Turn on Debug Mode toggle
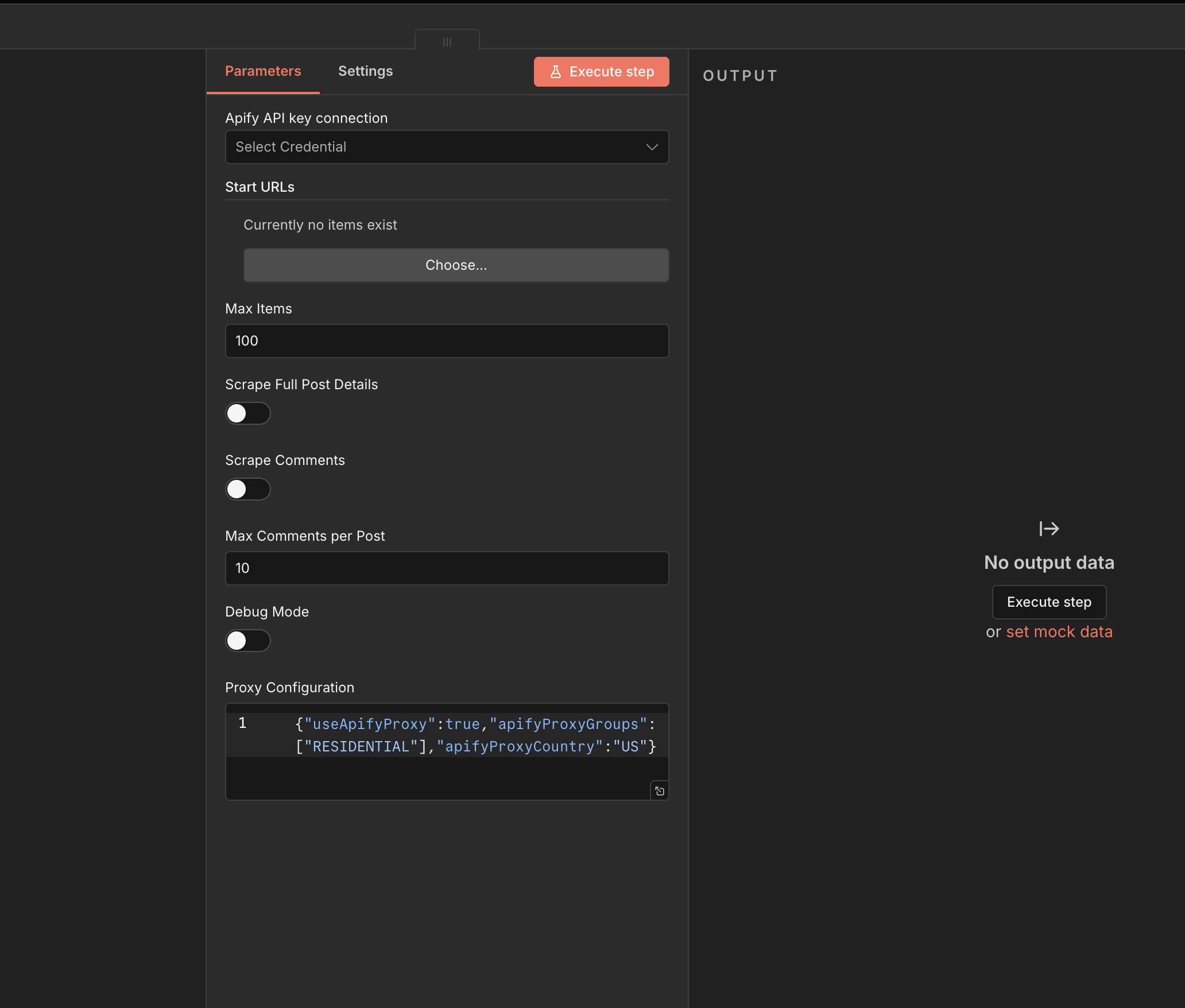Image resolution: width=1185 pixels, height=1008 pixels. [x=248, y=641]
